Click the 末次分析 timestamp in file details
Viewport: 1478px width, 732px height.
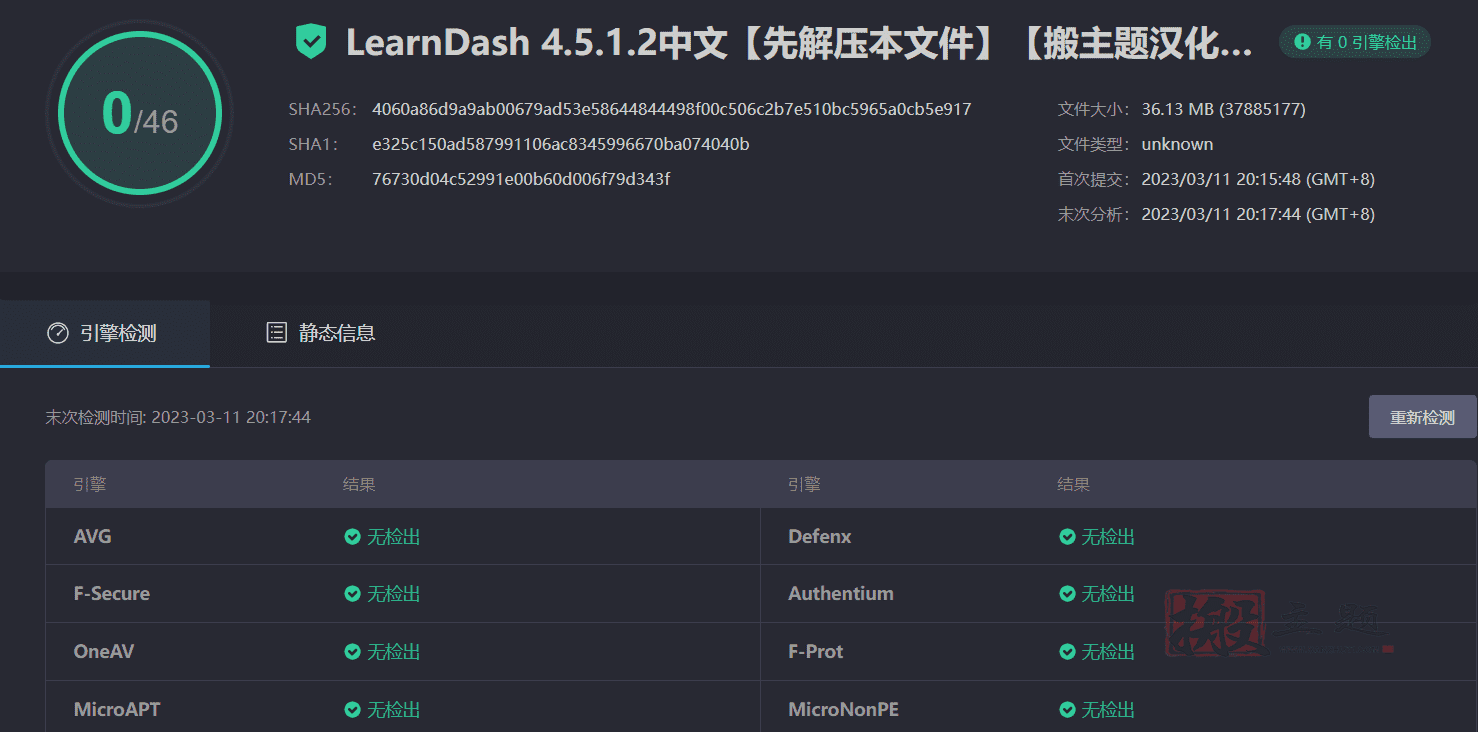(x=1258, y=214)
